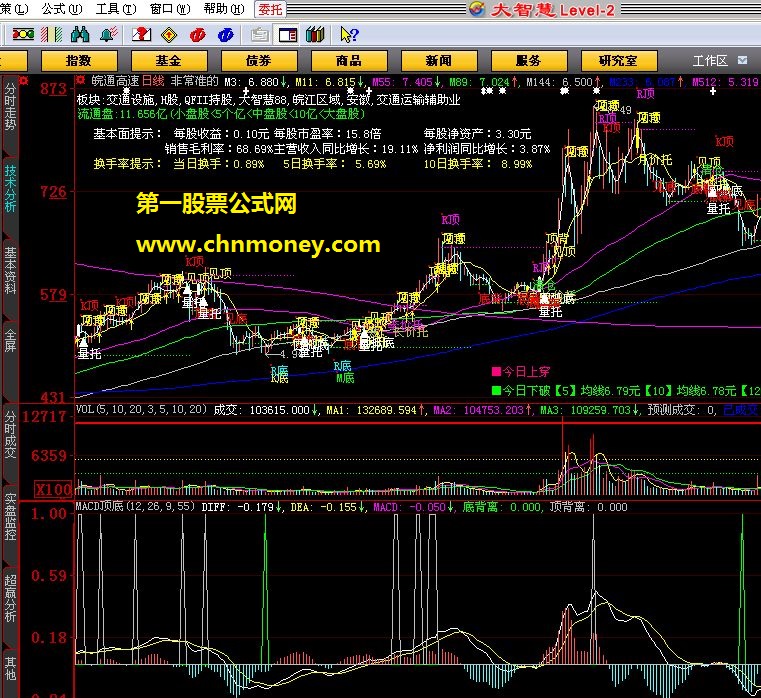Click the red gear icon at the left panel top
The height and width of the screenshot is (698, 761).
24,81
